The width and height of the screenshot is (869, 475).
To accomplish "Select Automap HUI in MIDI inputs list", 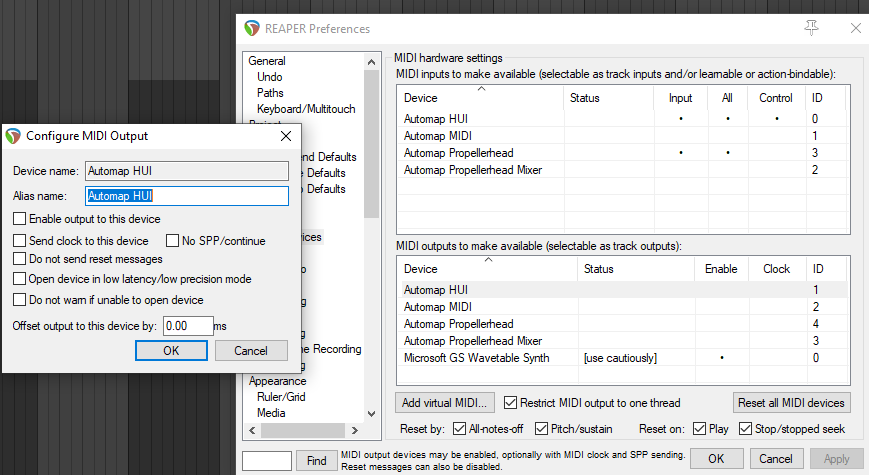I will pos(623,119).
